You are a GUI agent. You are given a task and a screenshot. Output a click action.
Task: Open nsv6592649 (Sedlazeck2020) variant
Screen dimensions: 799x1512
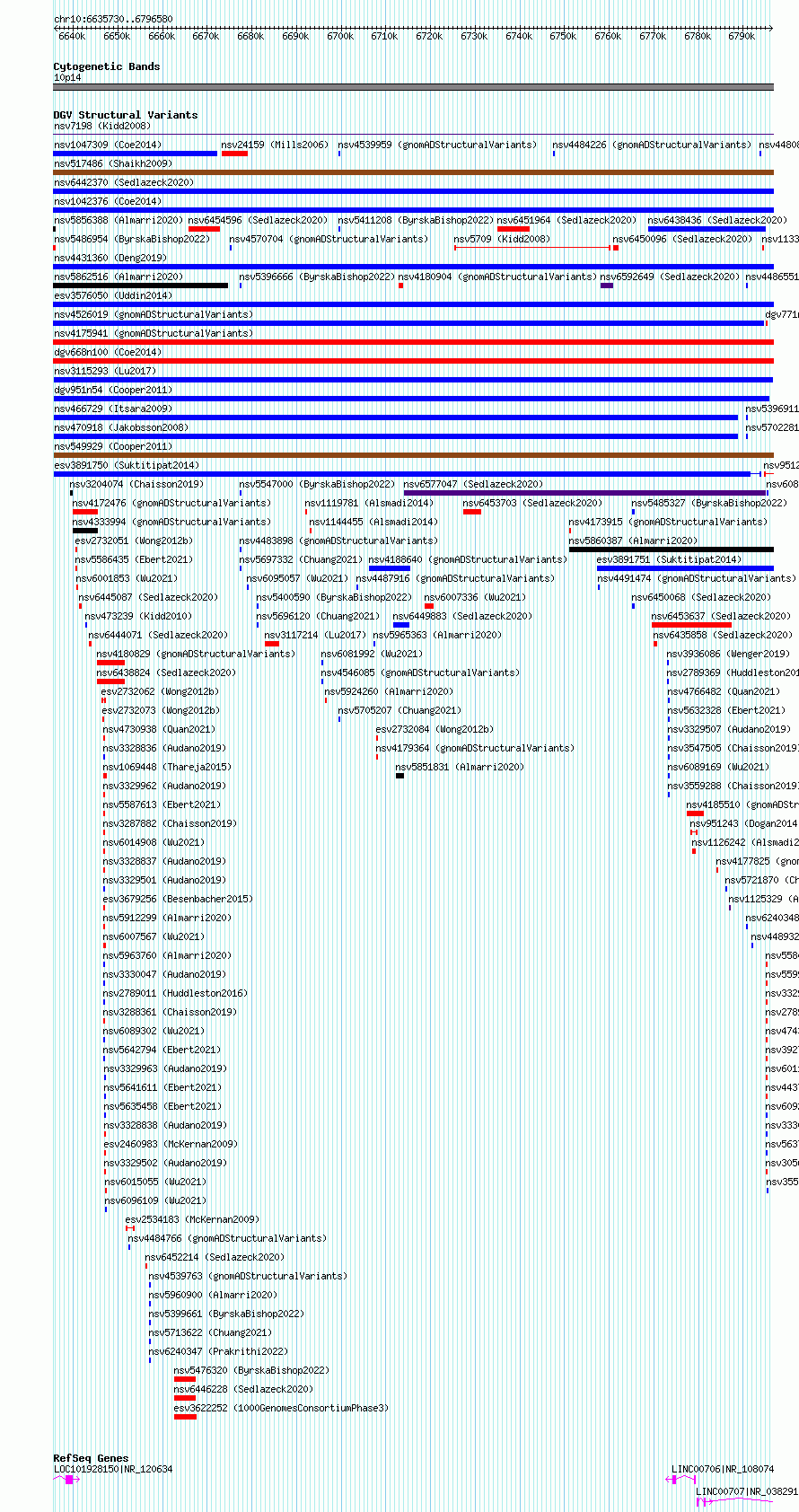[670, 277]
